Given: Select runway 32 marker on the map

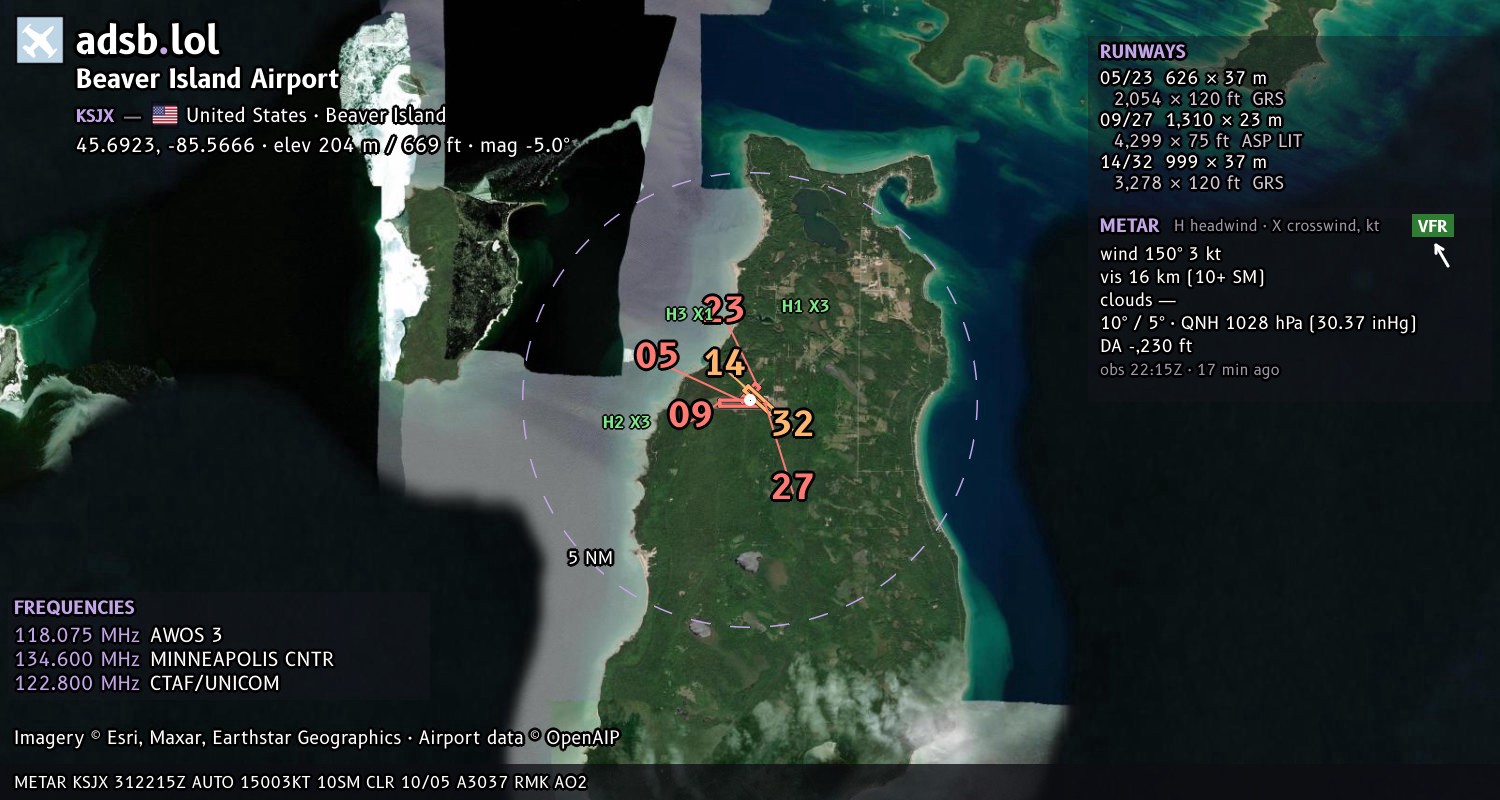Looking at the screenshot, I should (x=792, y=424).
